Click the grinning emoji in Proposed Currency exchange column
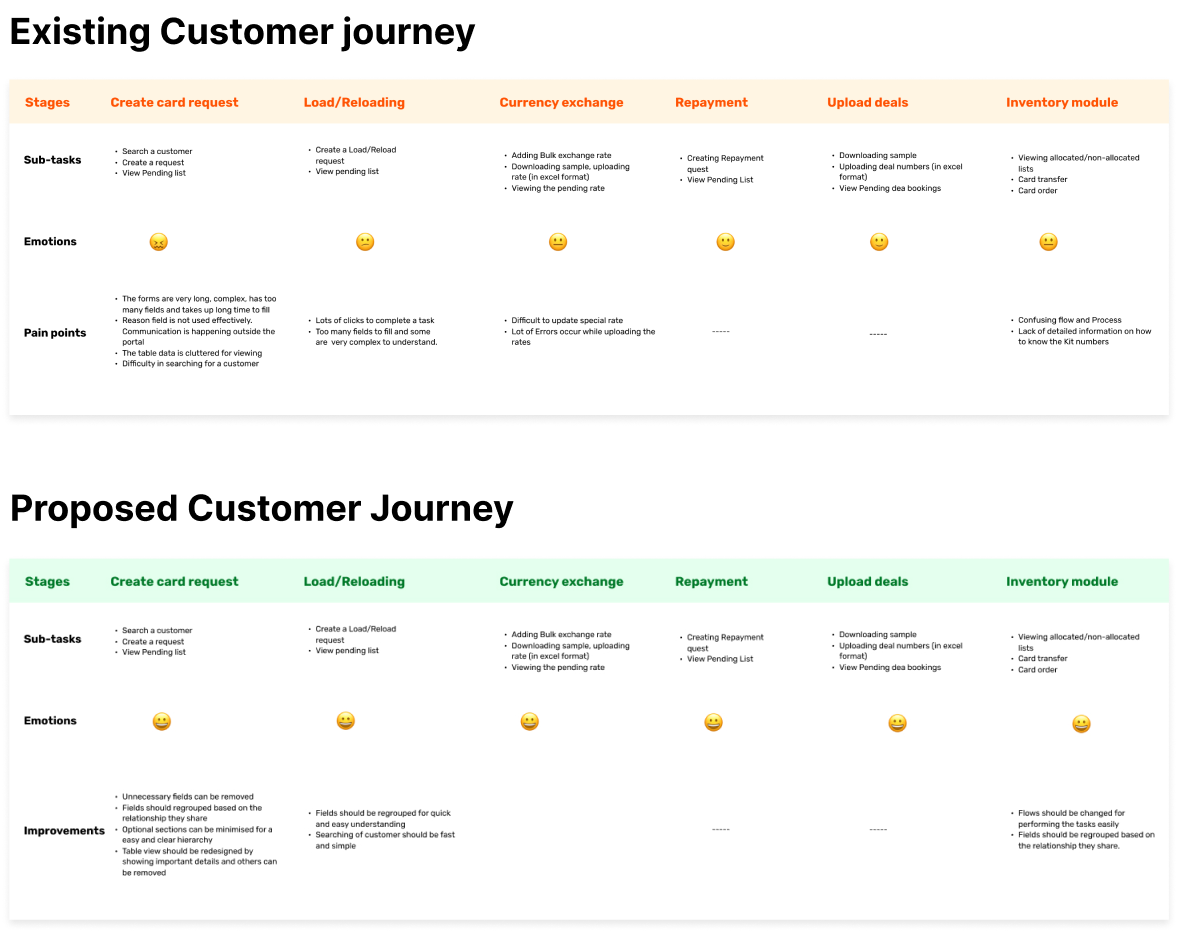The image size is (1178, 933). (x=530, y=721)
